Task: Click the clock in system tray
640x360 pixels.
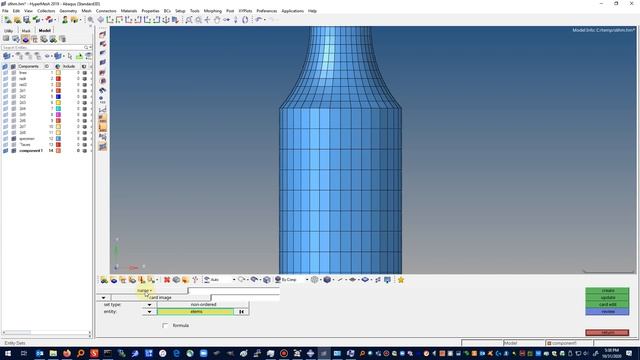Action: tap(611, 353)
